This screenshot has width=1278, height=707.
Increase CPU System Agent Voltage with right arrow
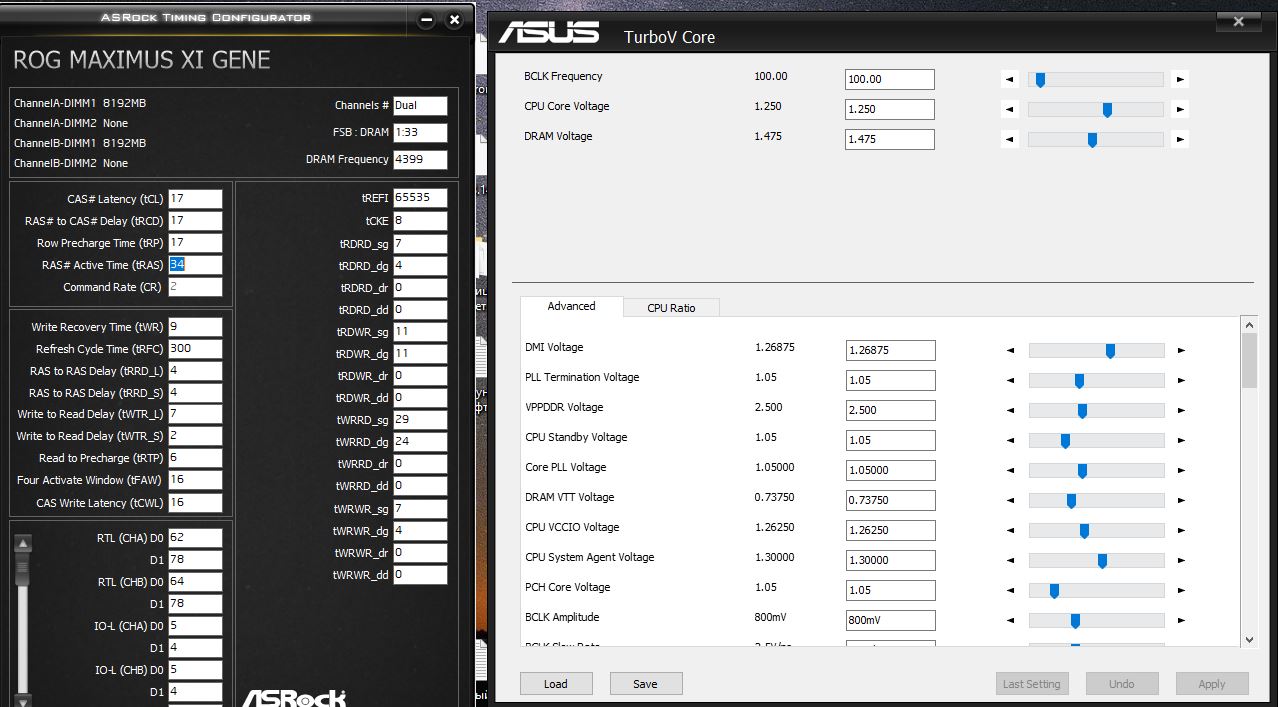pos(1181,561)
